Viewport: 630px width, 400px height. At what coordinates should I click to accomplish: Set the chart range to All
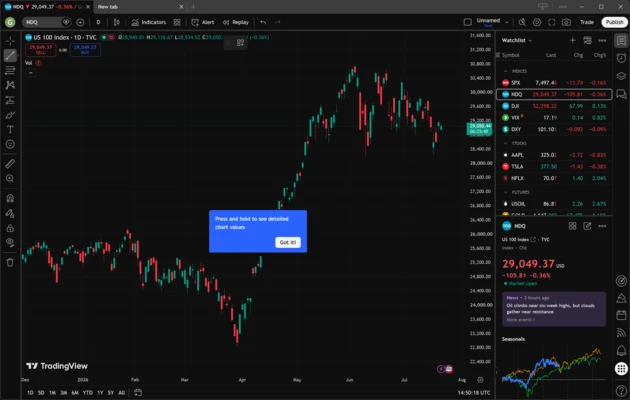pos(121,393)
